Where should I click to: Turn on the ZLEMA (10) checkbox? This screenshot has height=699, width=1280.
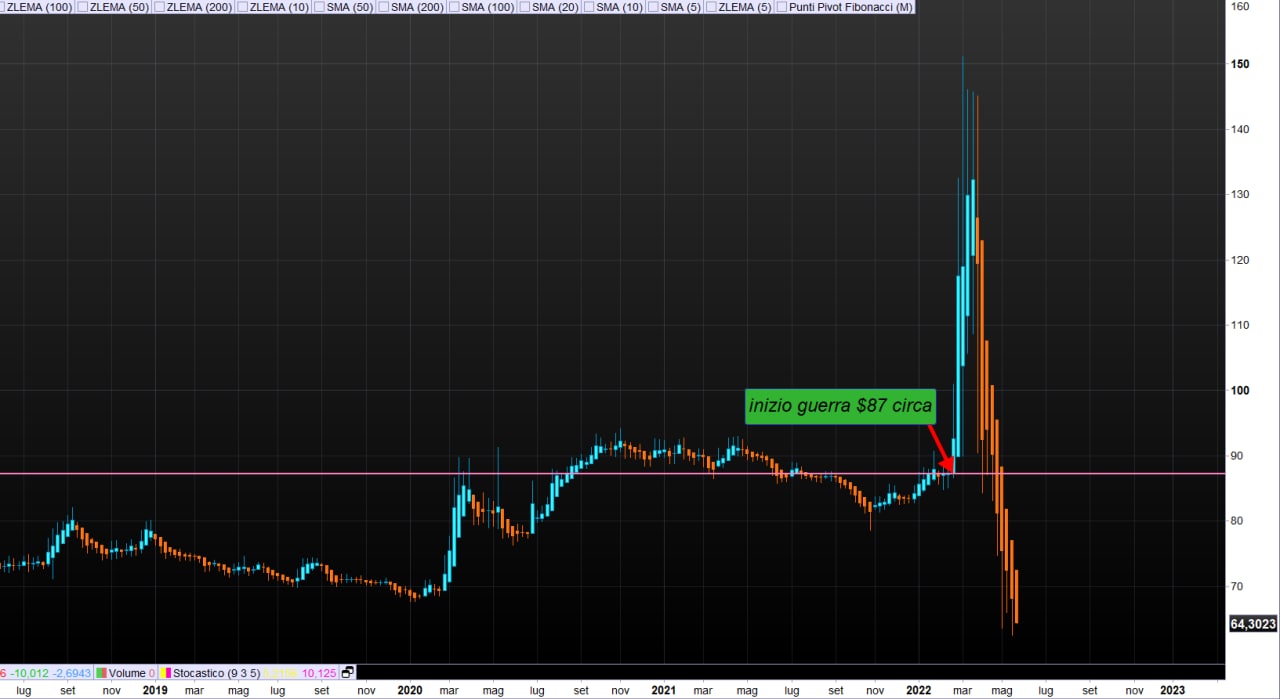[243, 7]
